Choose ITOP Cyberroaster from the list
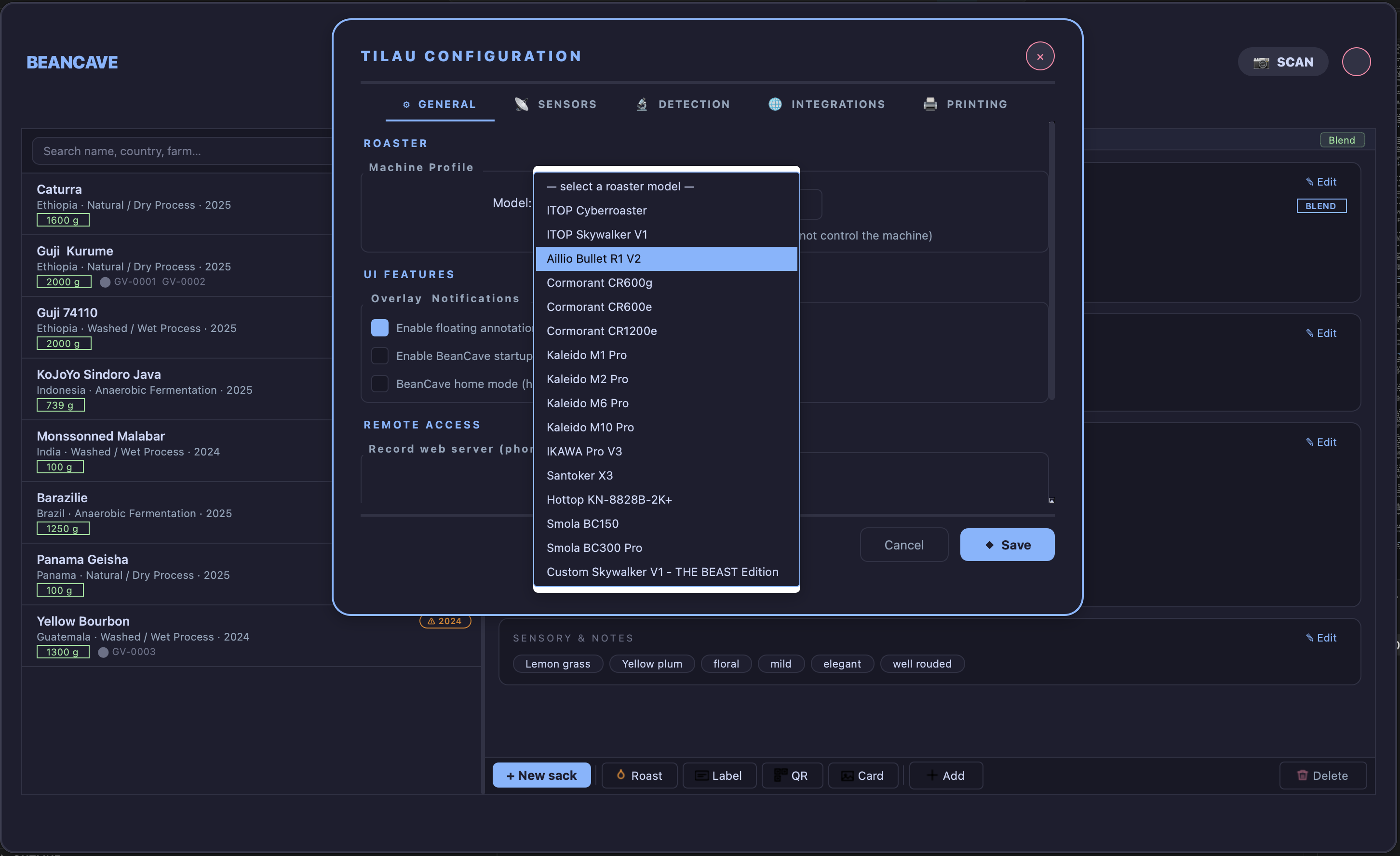Viewport: 1400px width, 856px height. [x=666, y=210]
